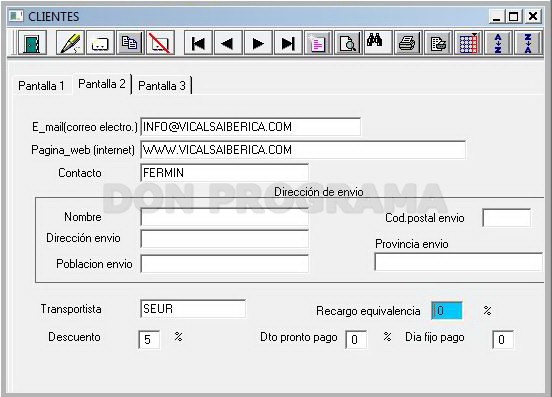Switch to the Pantalla 3 tab
Image resolution: width=552 pixels, height=397 pixels.
tap(162, 86)
